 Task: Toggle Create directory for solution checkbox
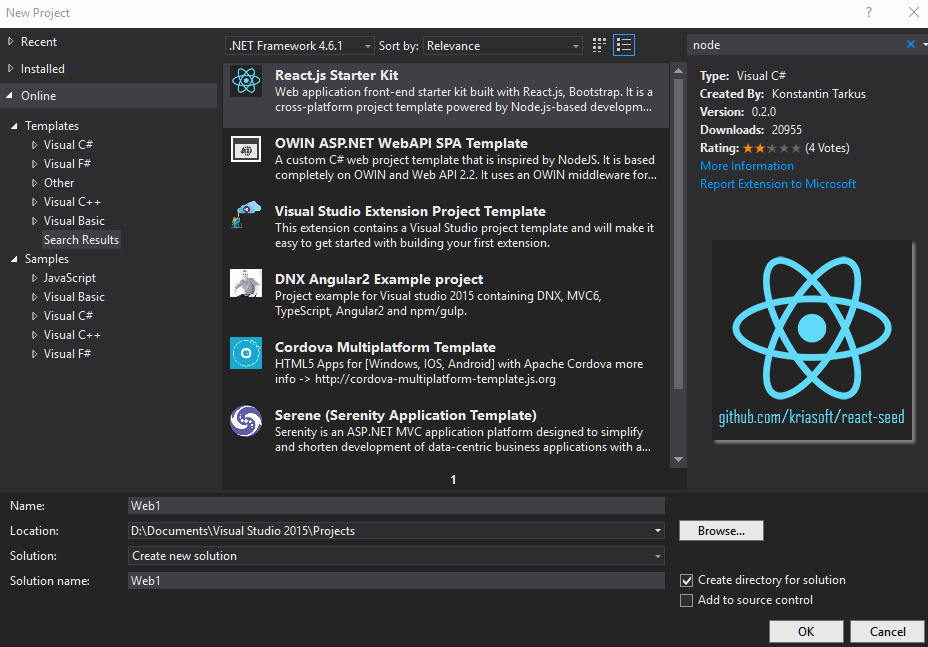[687, 581]
